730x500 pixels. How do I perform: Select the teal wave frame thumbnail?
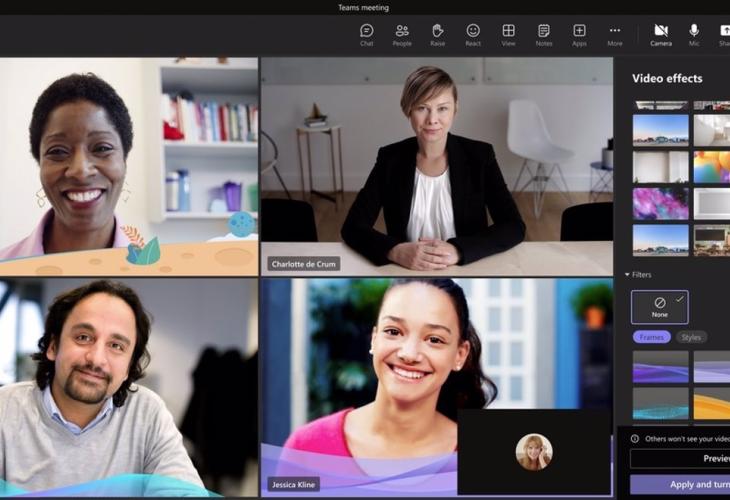tap(660, 403)
